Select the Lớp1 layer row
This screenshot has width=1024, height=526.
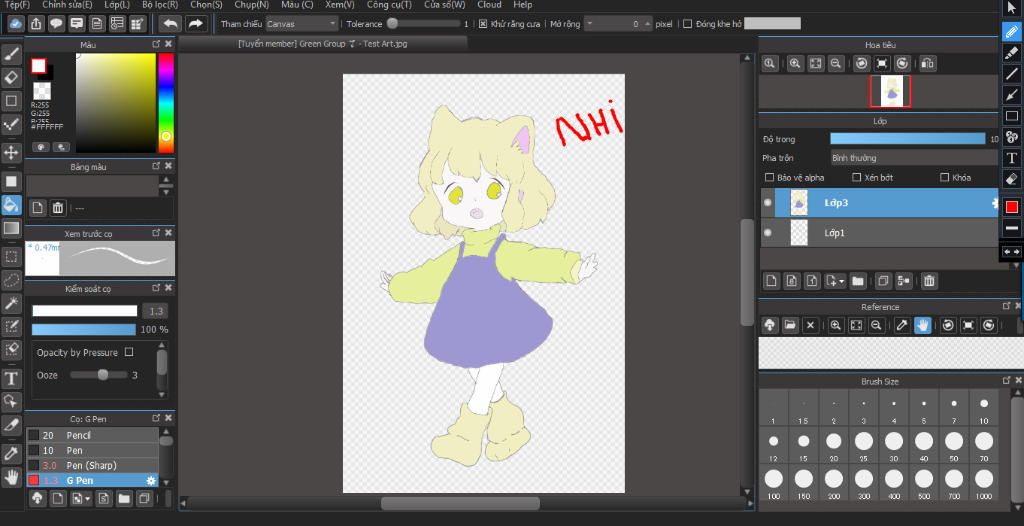(x=880, y=232)
